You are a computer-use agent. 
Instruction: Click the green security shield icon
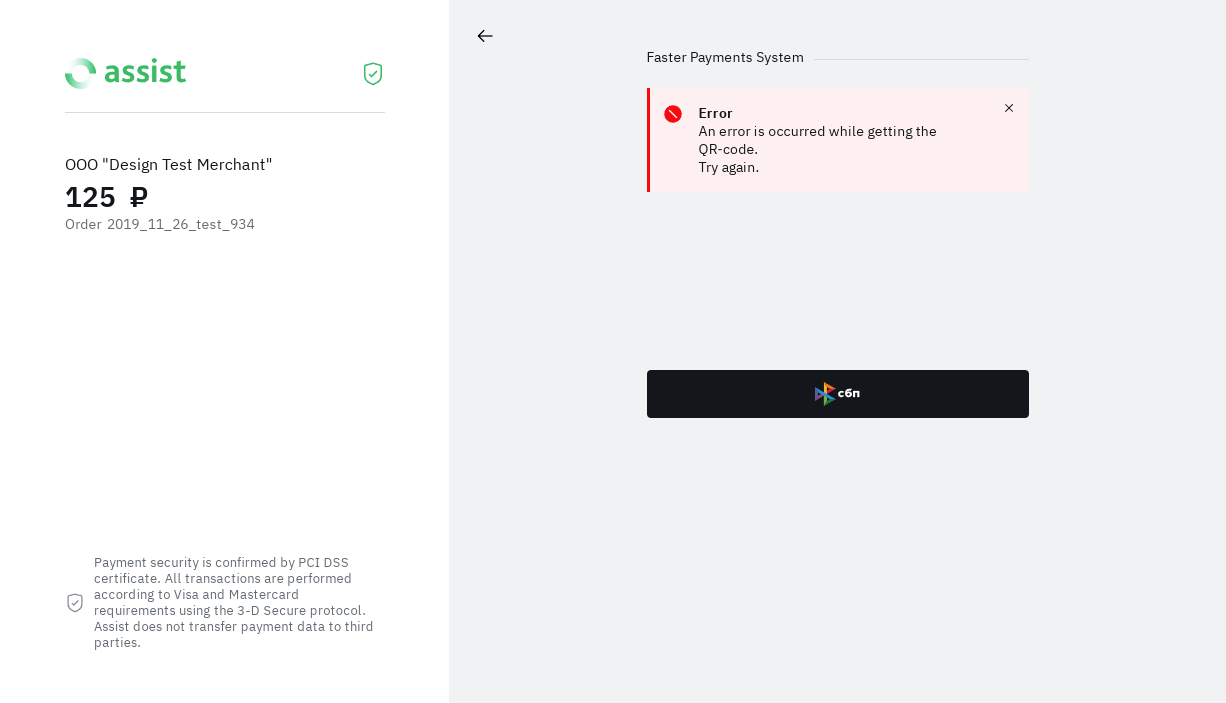[x=373, y=74]
